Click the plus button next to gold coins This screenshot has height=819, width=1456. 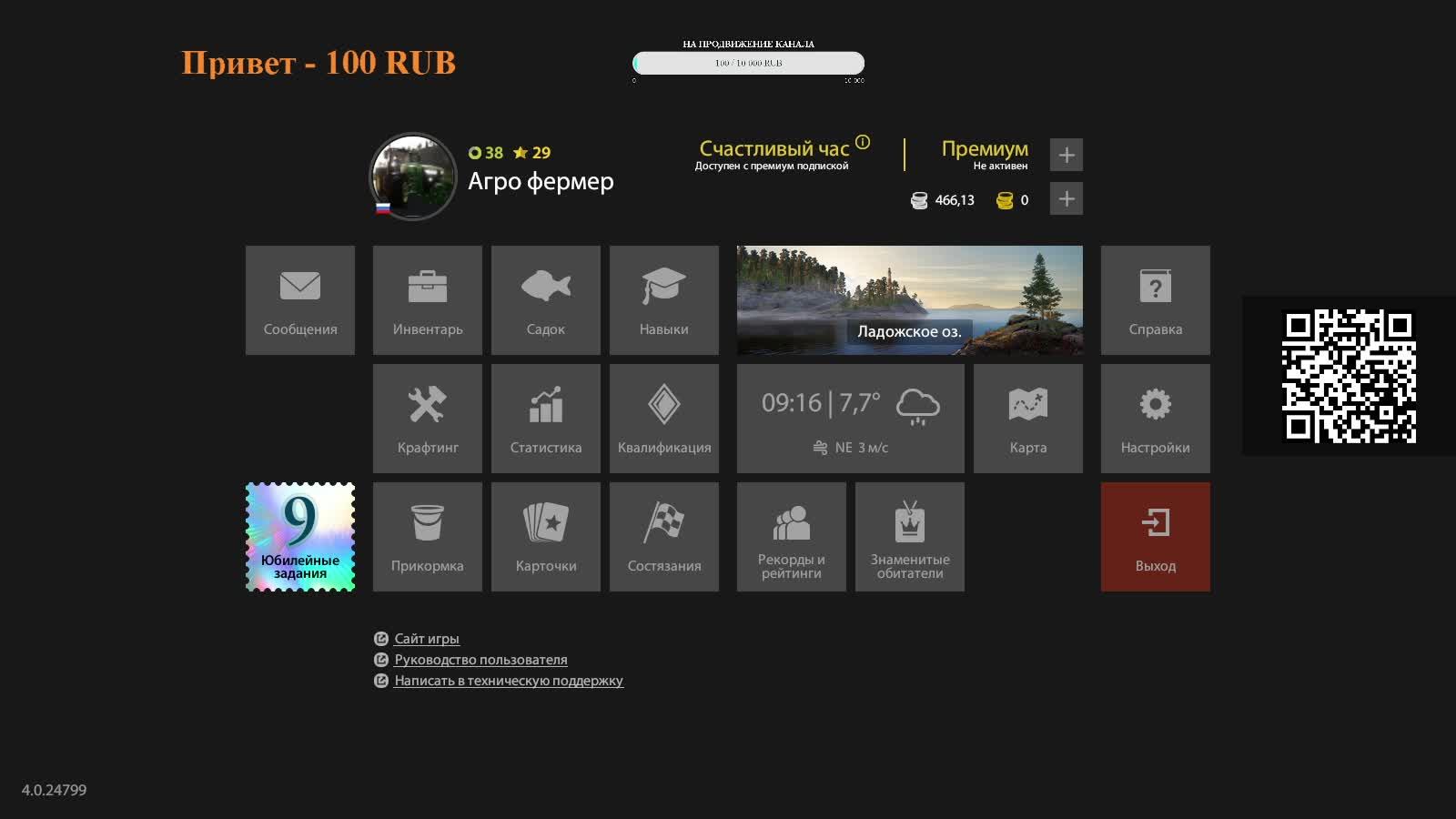1067,198
